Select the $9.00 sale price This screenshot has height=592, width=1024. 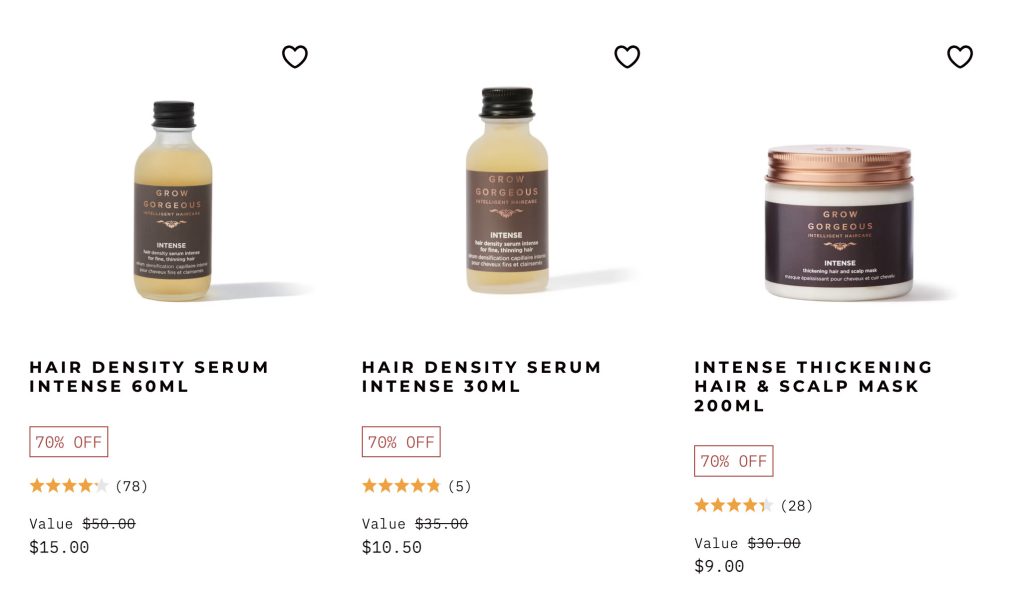(719, 566)
